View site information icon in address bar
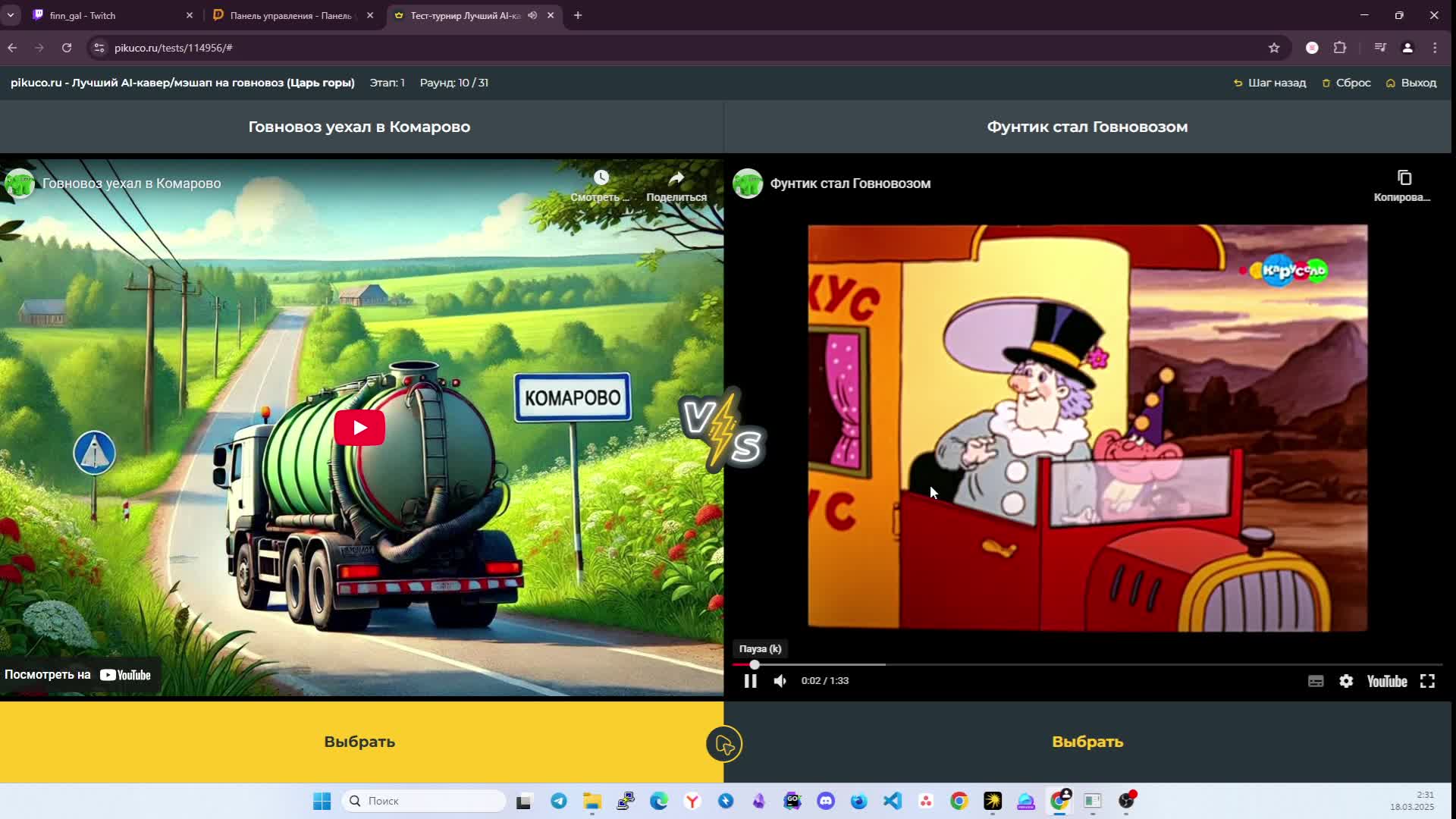Image resolution: width=1456 pixels, height=819 pixels. 99,48
